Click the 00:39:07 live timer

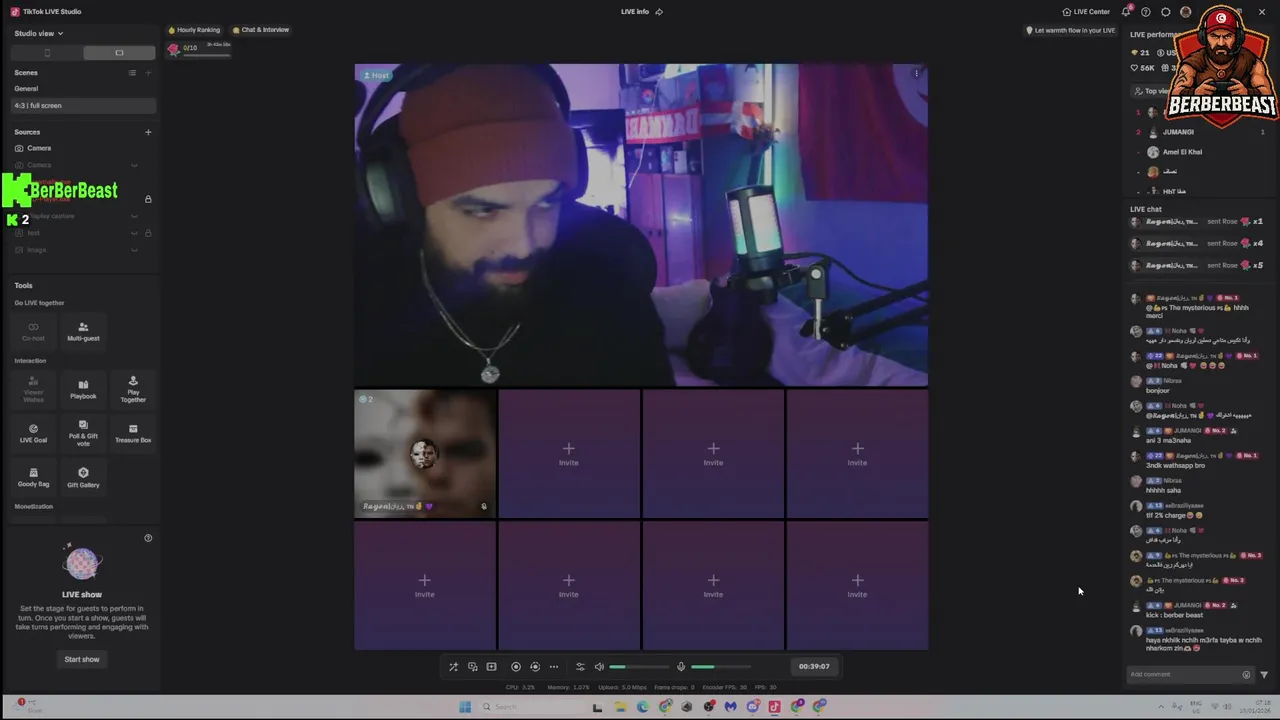[x=814, y=666]
